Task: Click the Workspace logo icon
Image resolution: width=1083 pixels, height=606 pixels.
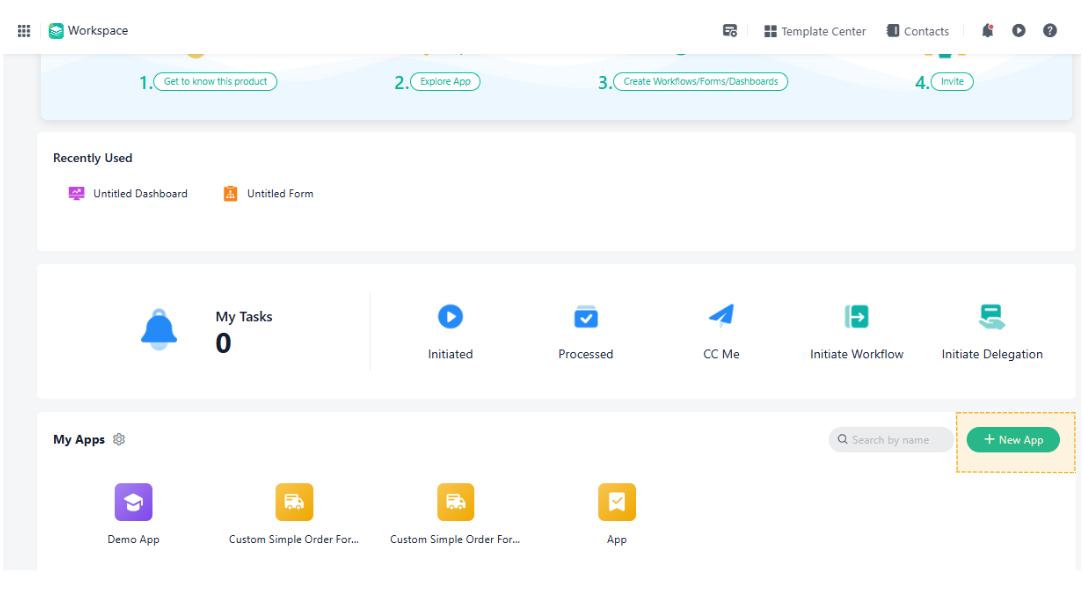Action: coord(56,30)
